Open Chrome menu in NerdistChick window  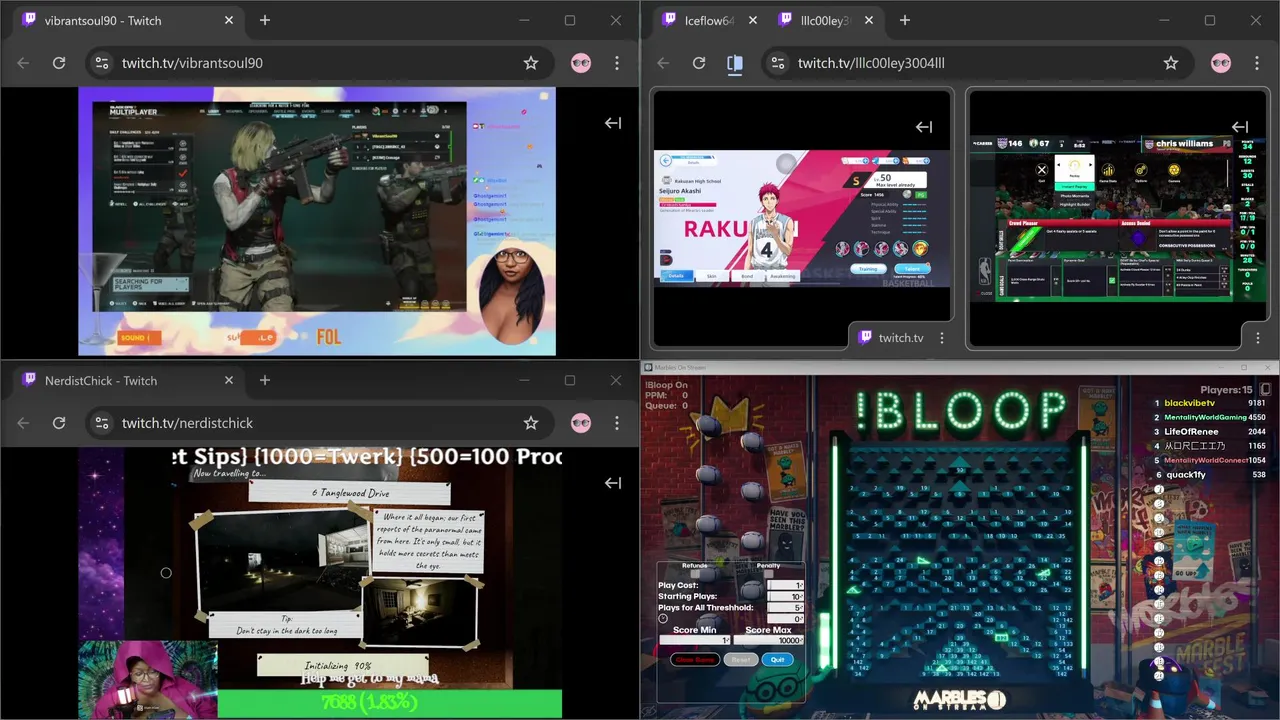[617, 423]
